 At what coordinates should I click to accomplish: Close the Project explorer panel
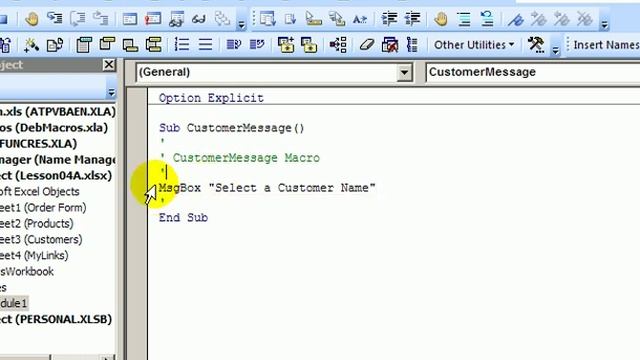click(109, 65)
